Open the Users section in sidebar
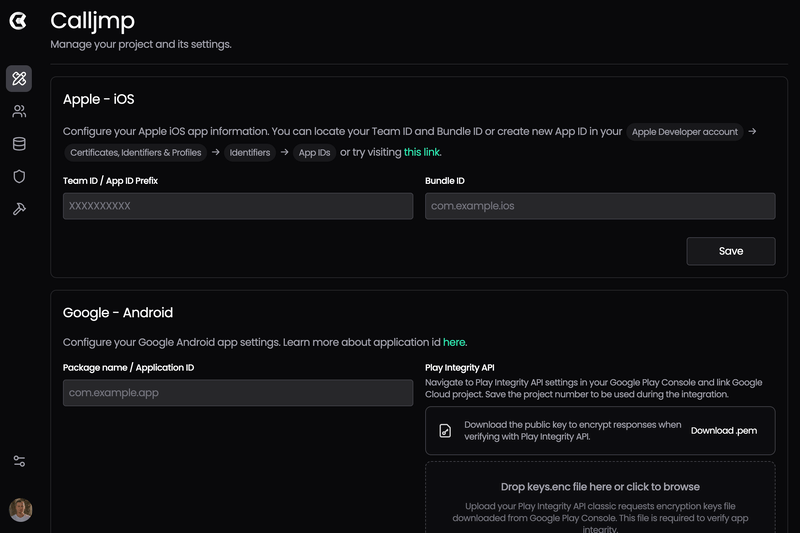 point(19,111)
